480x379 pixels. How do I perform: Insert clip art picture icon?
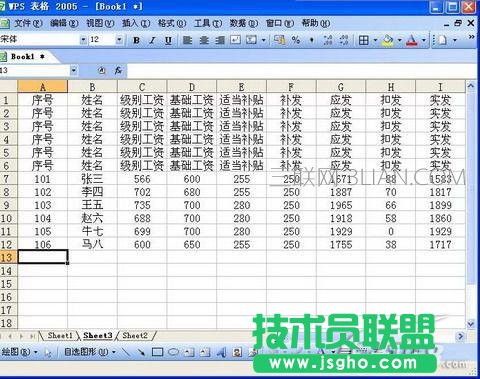pyautogui.click(x=237, y=352)
